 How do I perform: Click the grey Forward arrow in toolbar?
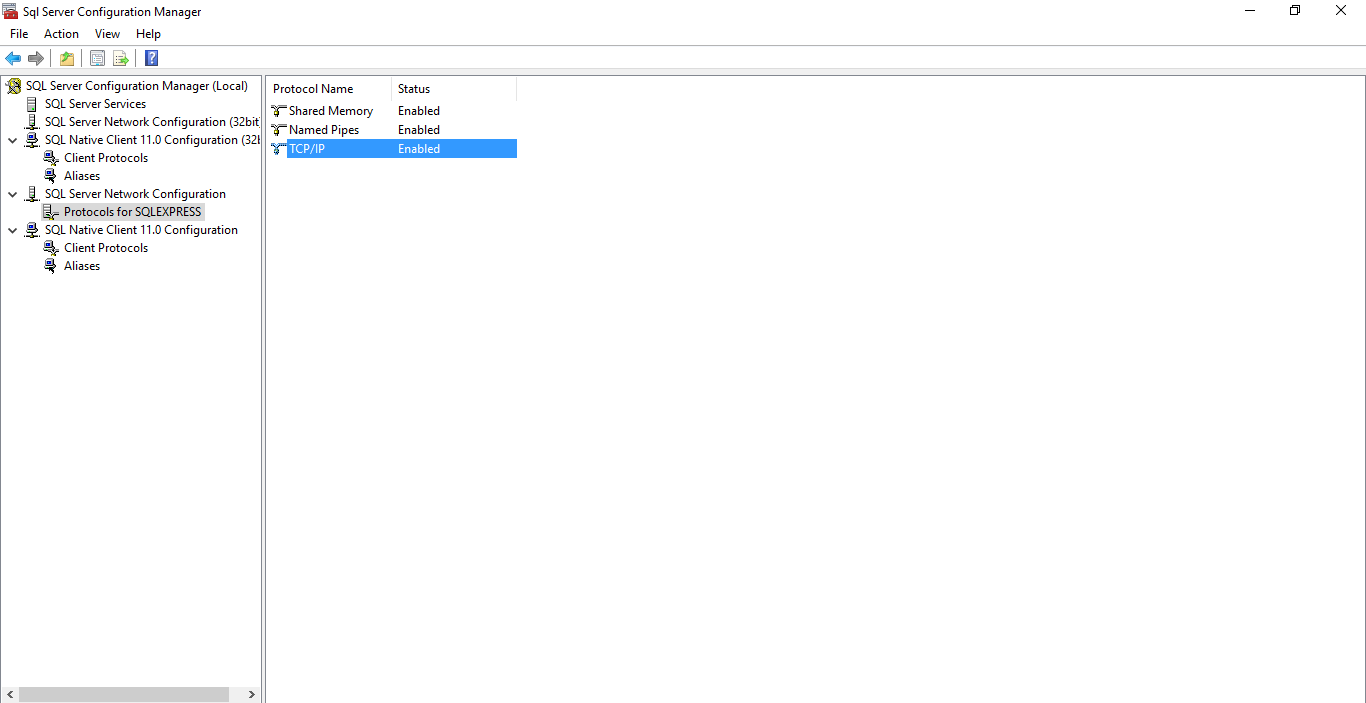coord(36,58)
